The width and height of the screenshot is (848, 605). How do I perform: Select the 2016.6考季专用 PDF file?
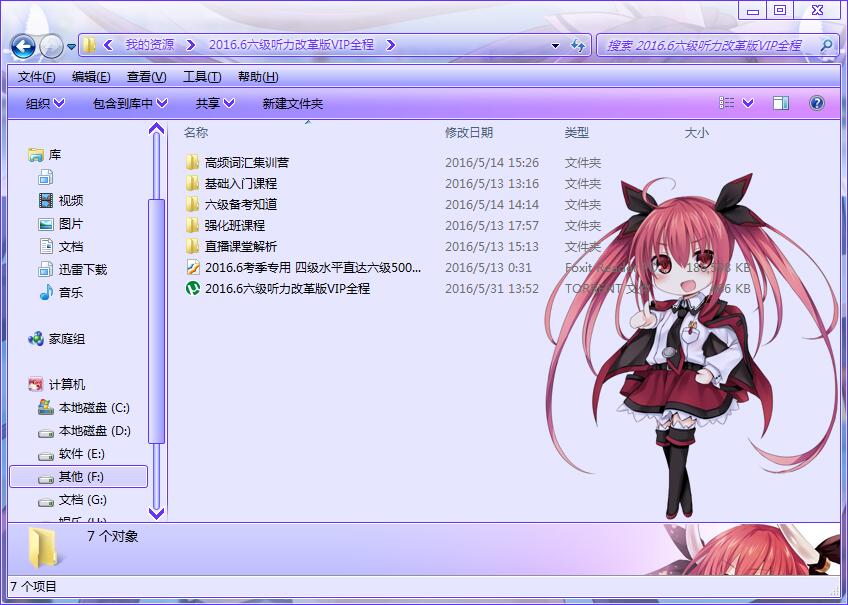(312, 267)
